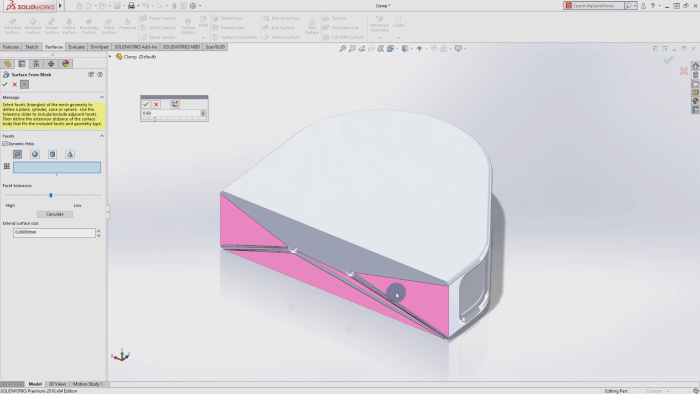Switch to the Evaluate tab
Viewport: 700px width, 394px height.
point(76,47)
